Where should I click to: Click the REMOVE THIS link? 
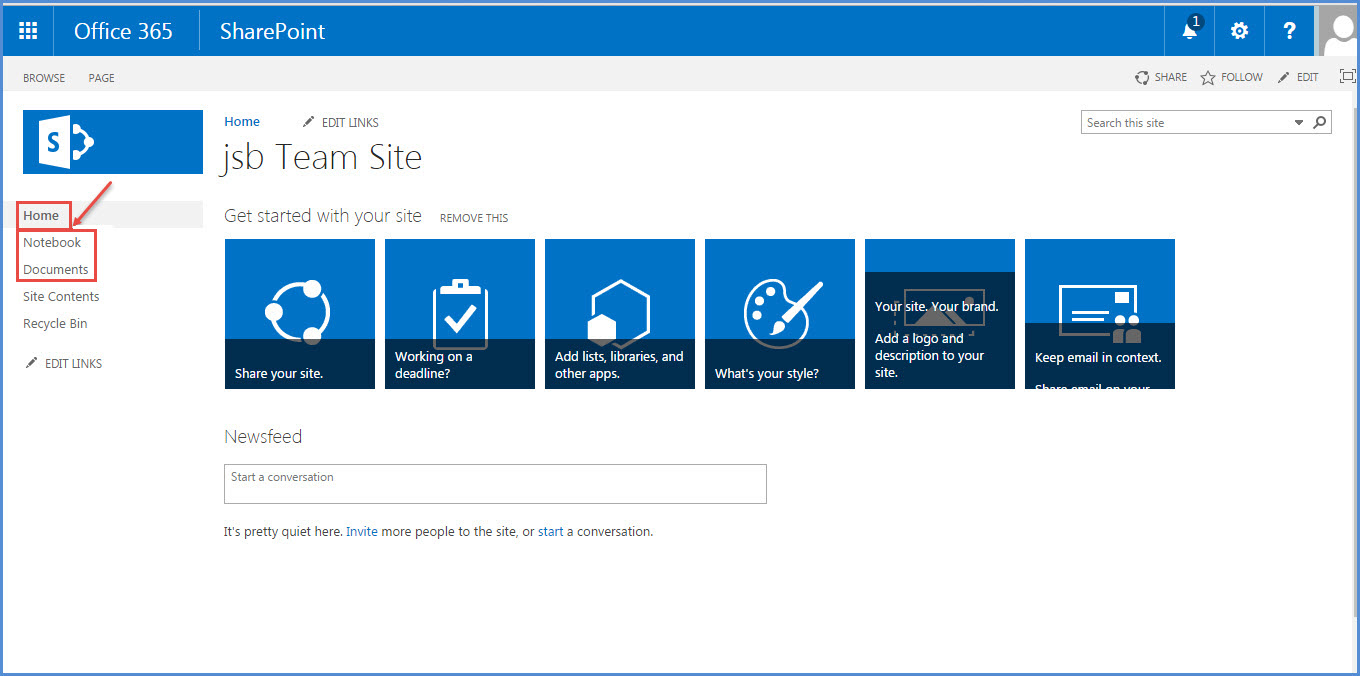(x=473, y=217)
